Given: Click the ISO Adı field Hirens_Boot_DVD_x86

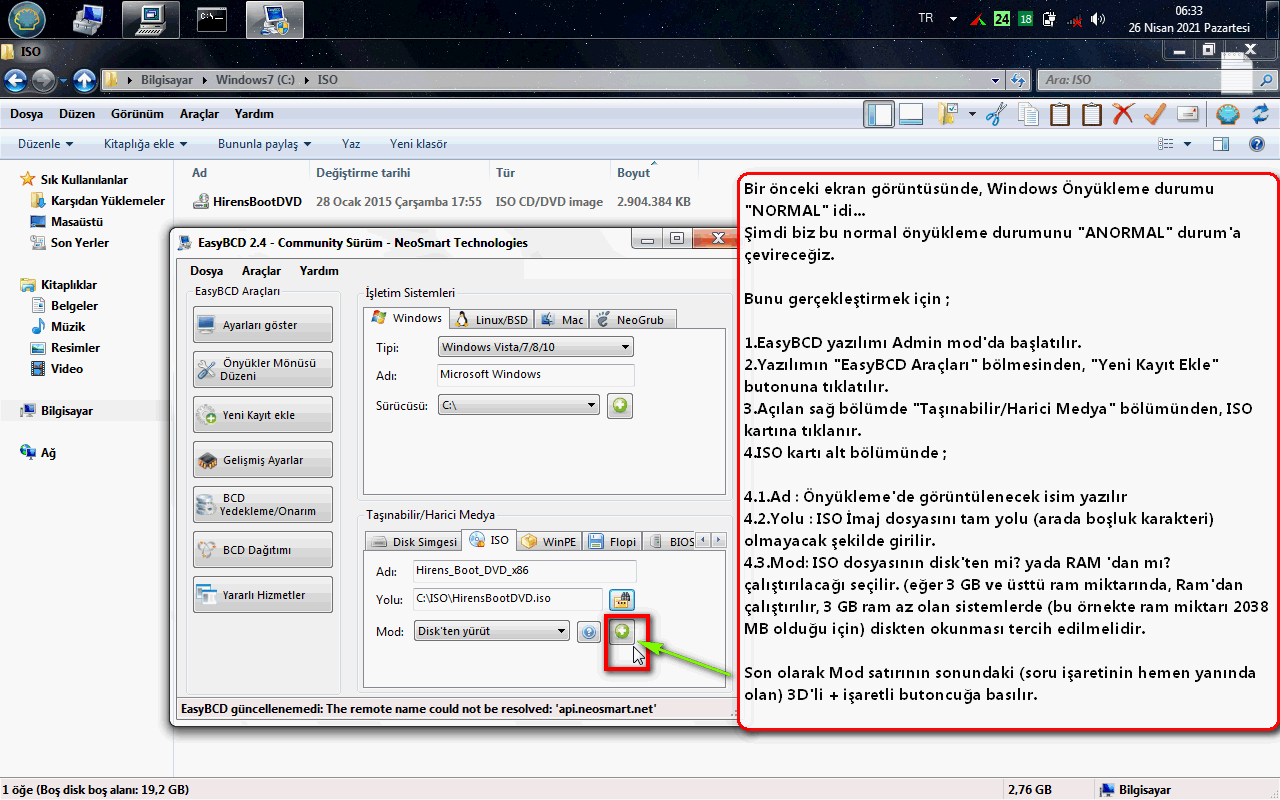Looking at the screenshot, I should point(524,571).
